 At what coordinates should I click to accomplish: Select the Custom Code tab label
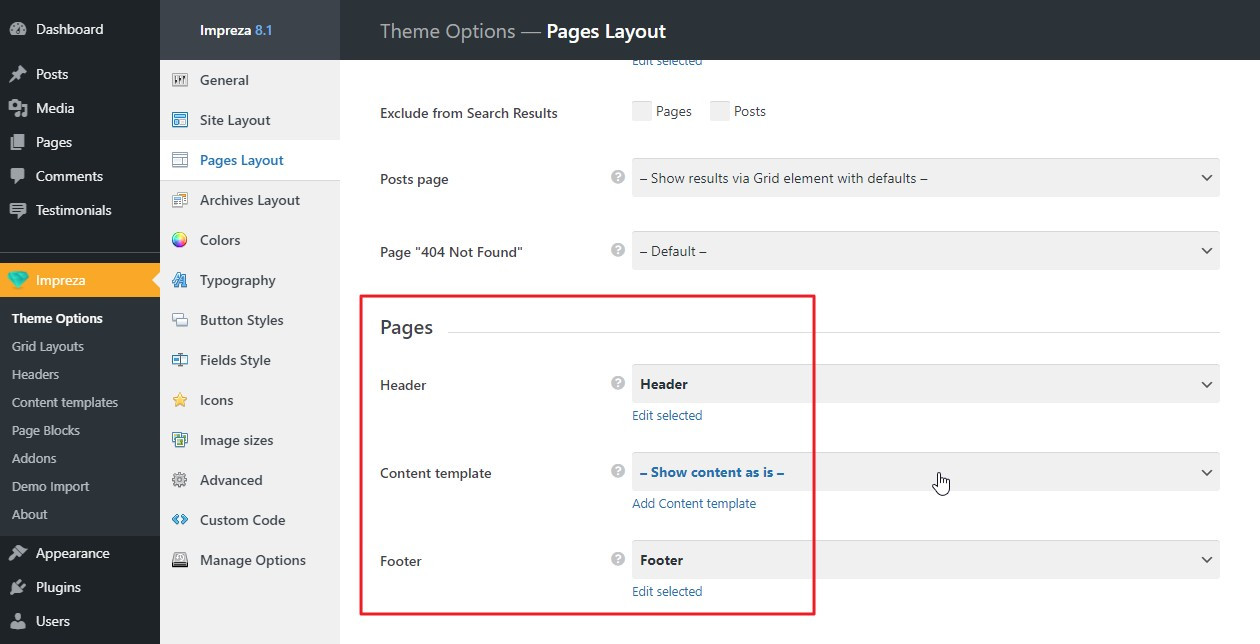[x=243, y=520]
